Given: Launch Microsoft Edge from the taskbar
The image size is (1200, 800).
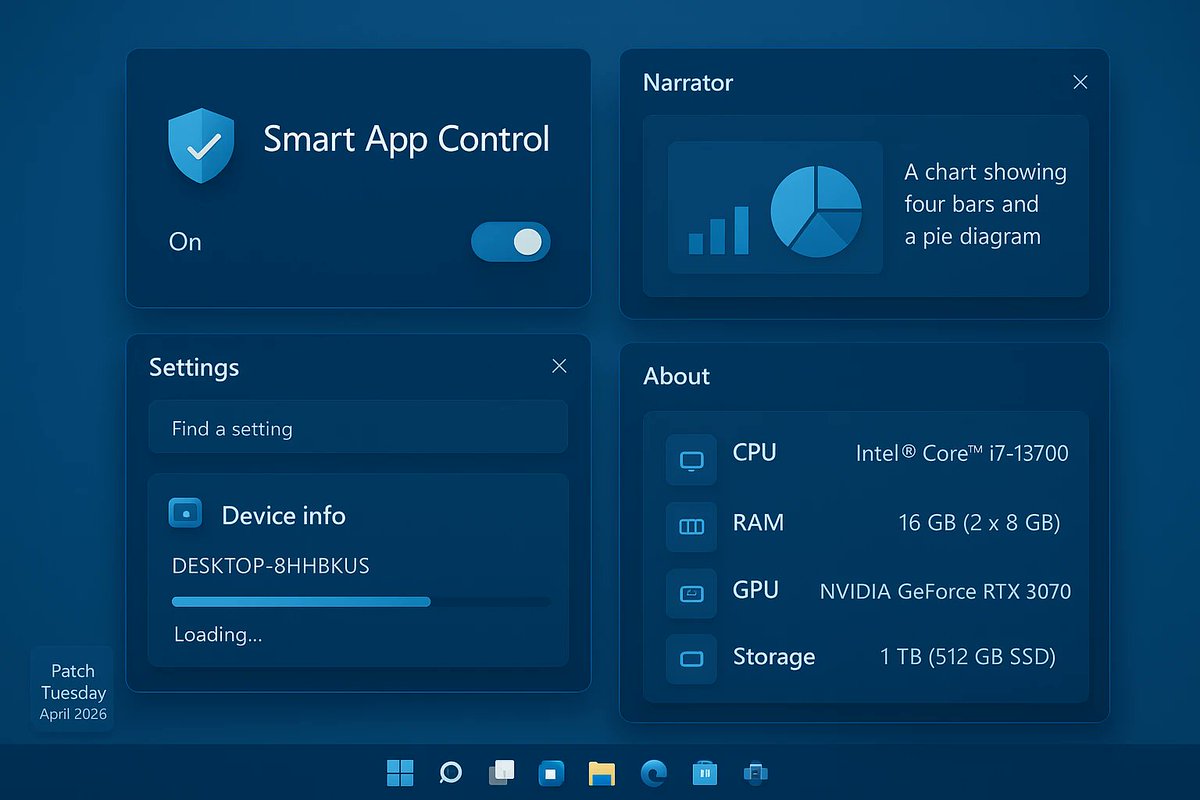Looking at the screenshot, I should 653,772.
